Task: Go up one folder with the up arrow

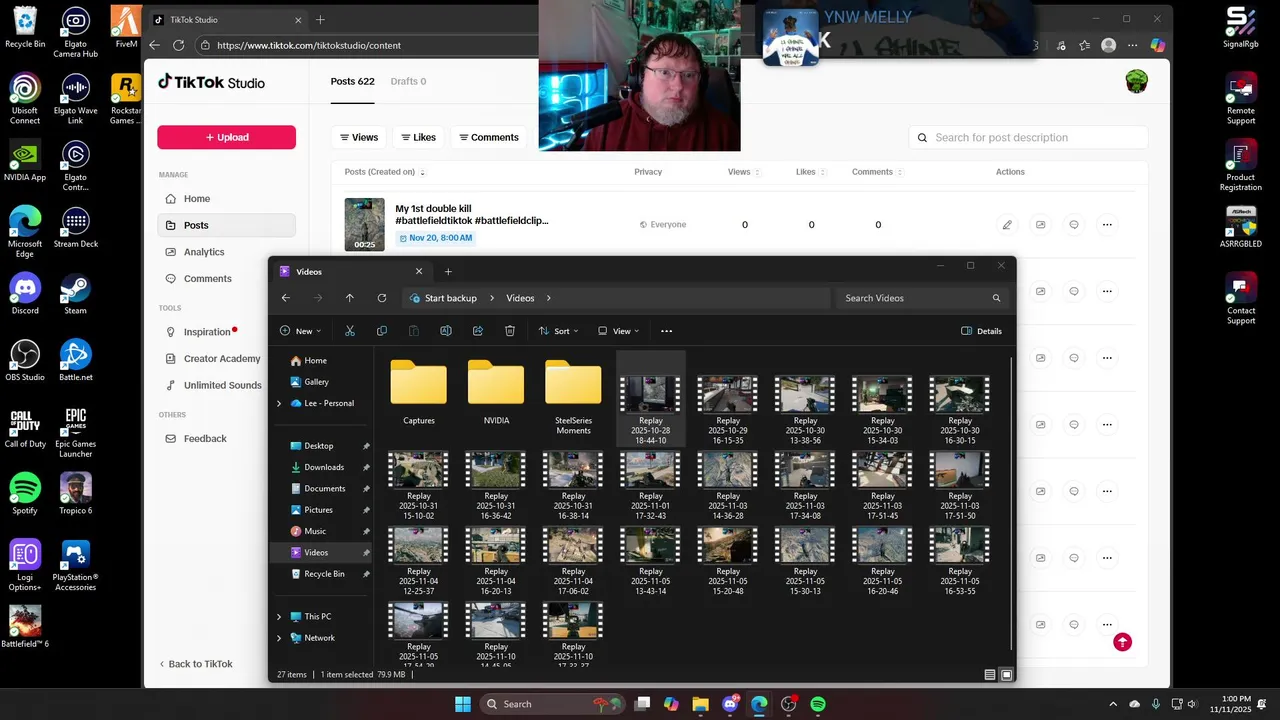Action: [x=349, y=298]
